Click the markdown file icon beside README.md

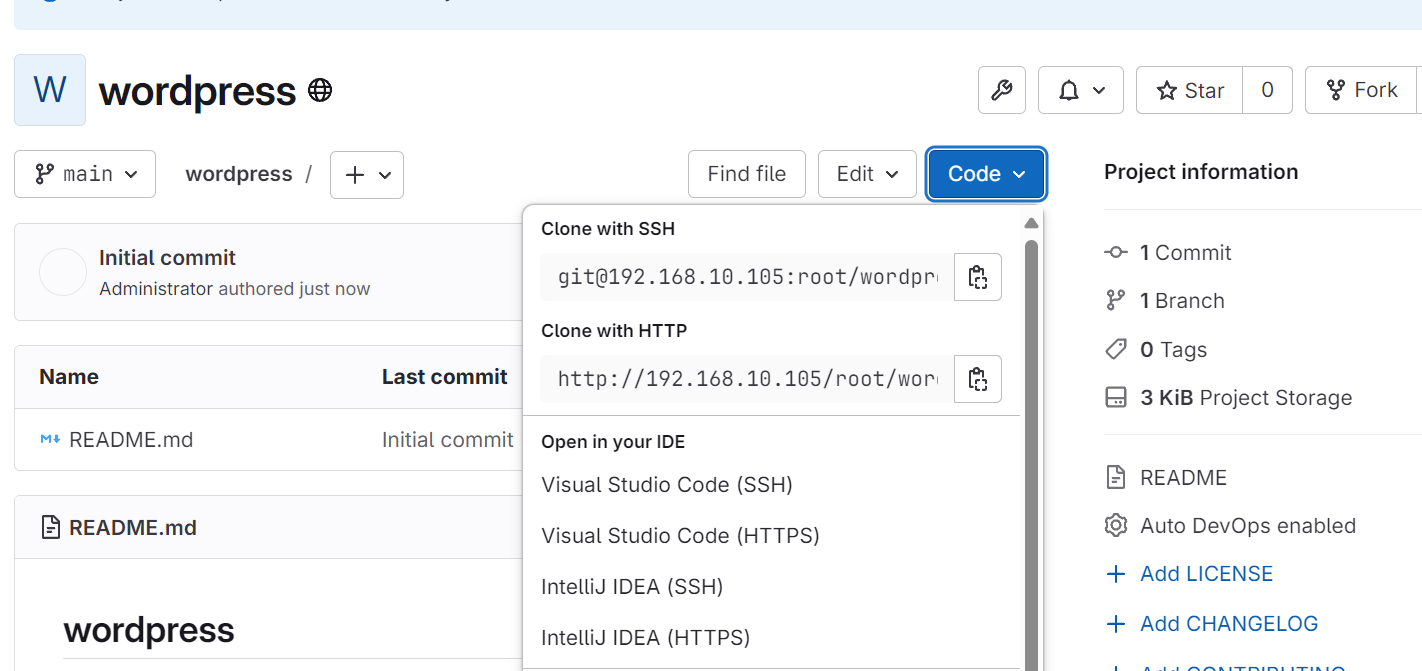coord(50,439)
